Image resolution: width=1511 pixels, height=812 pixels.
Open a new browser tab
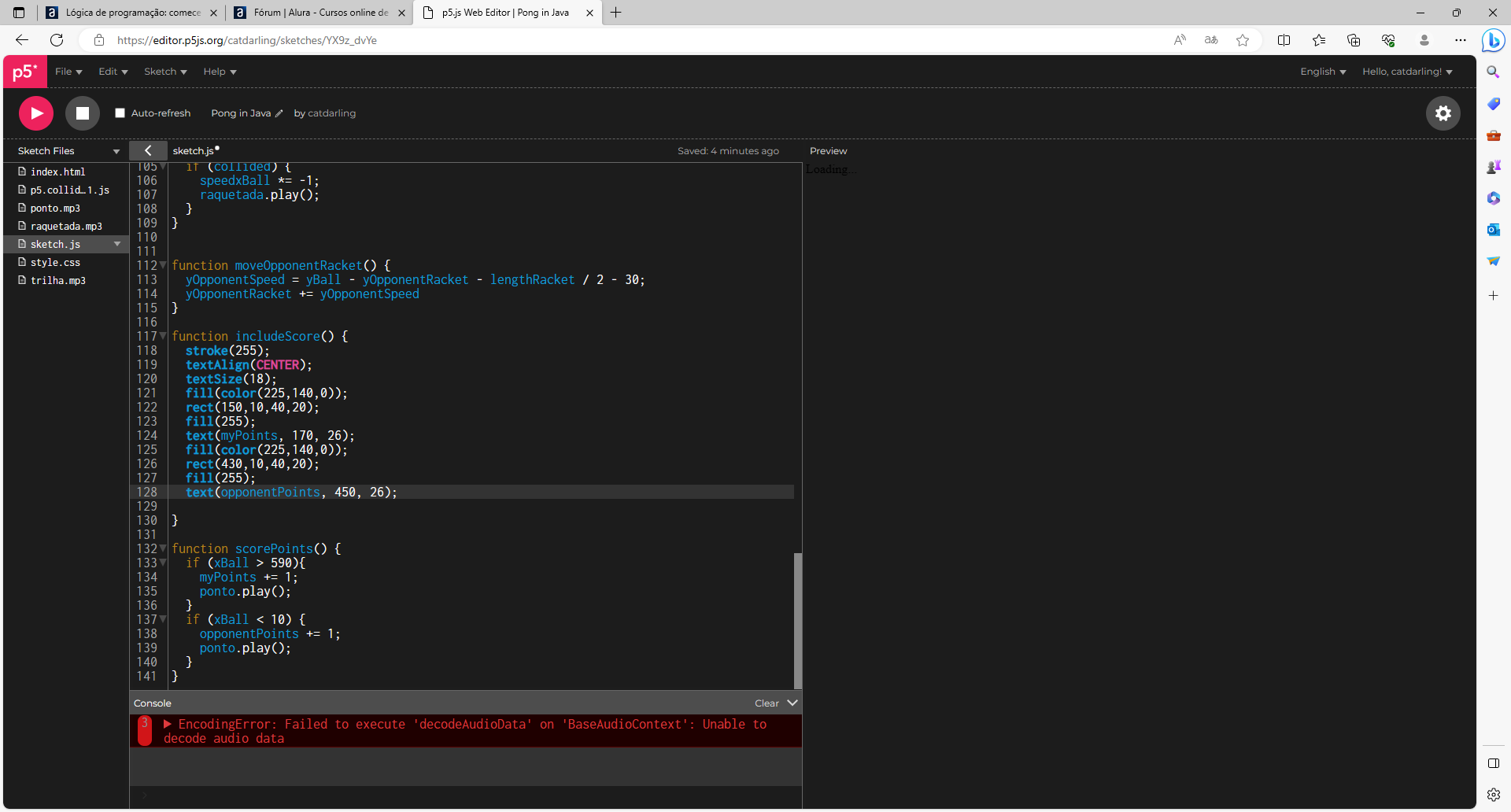(616, 13)
